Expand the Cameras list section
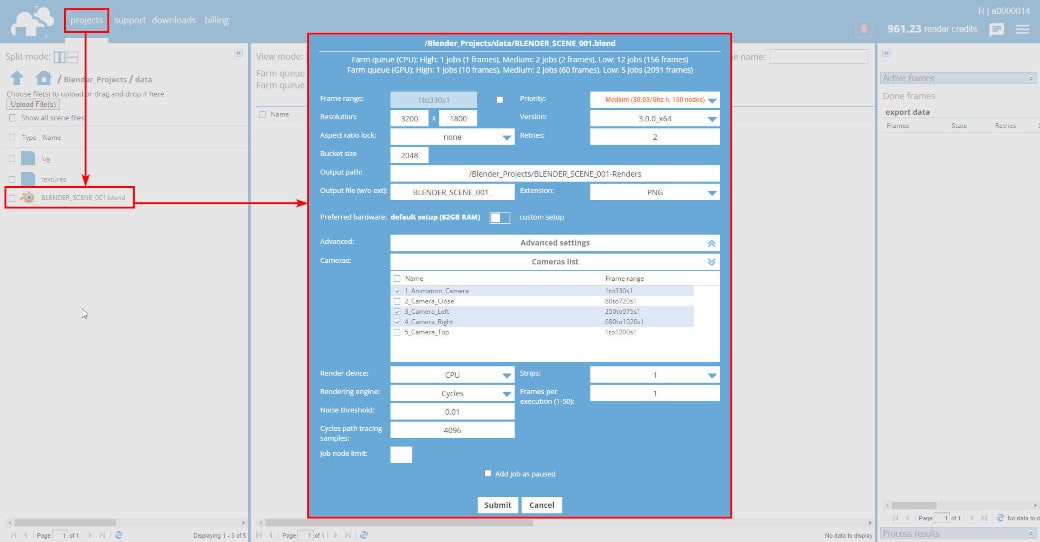1040x542 pixels. coord(554,261)
